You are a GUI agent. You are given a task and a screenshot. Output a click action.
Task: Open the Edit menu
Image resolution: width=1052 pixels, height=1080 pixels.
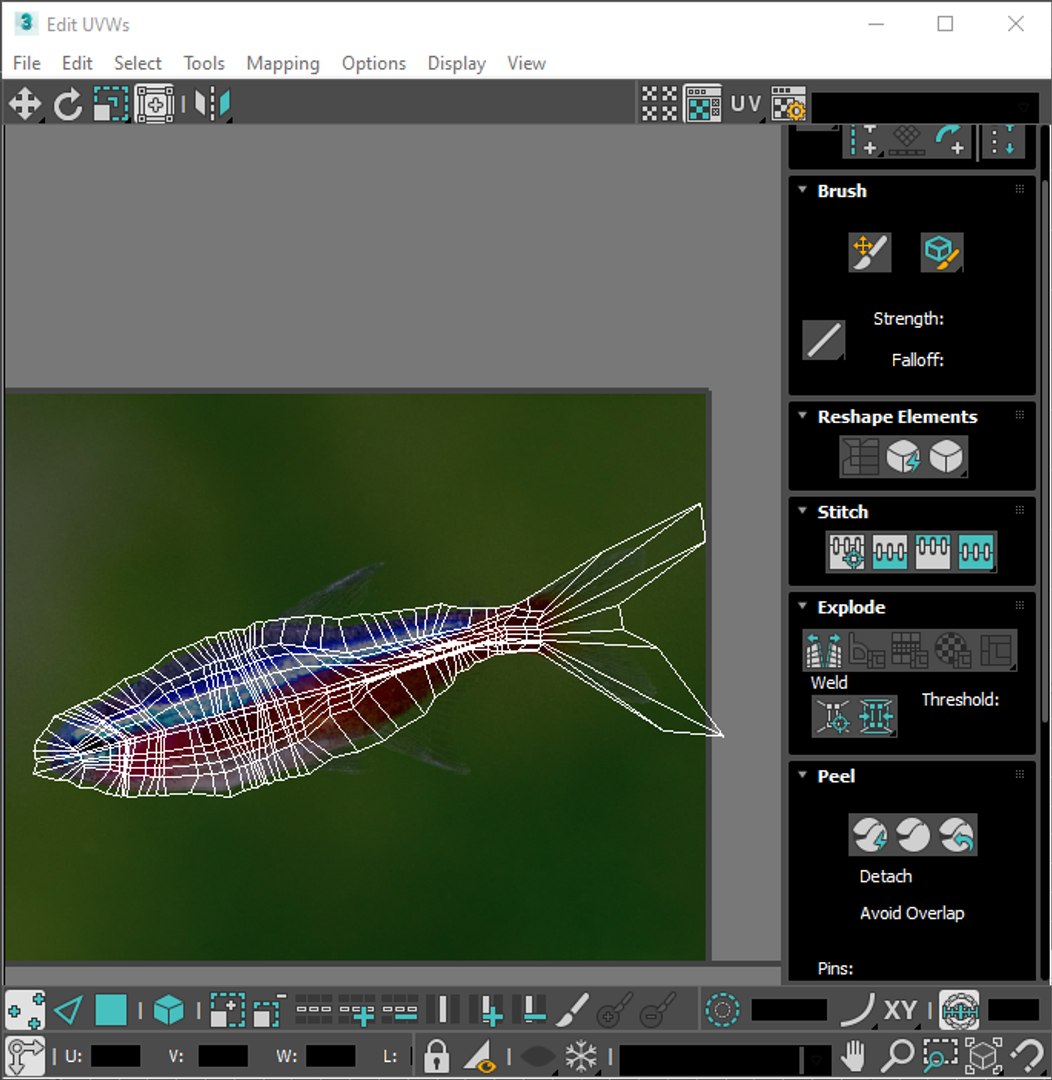point(77,63)
